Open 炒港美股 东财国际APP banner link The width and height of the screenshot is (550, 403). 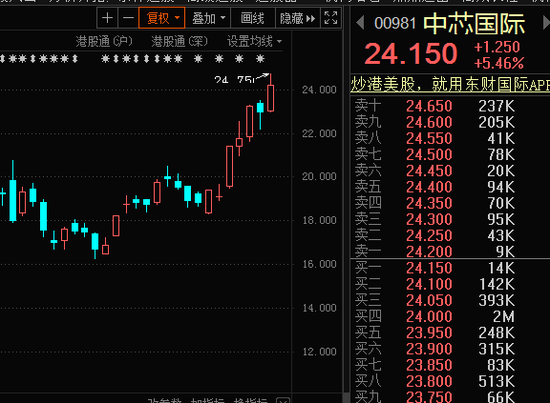pos(450,84)
